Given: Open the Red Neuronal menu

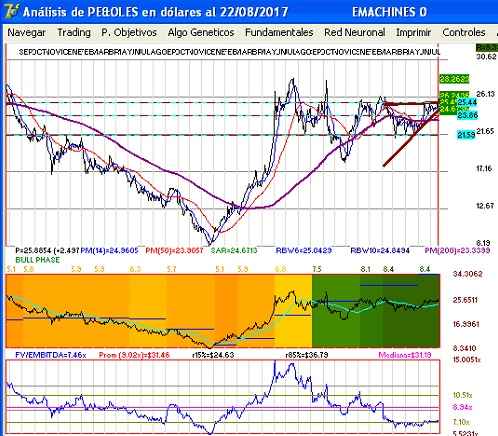Looking at the screenshot, I should coord(355,33).
